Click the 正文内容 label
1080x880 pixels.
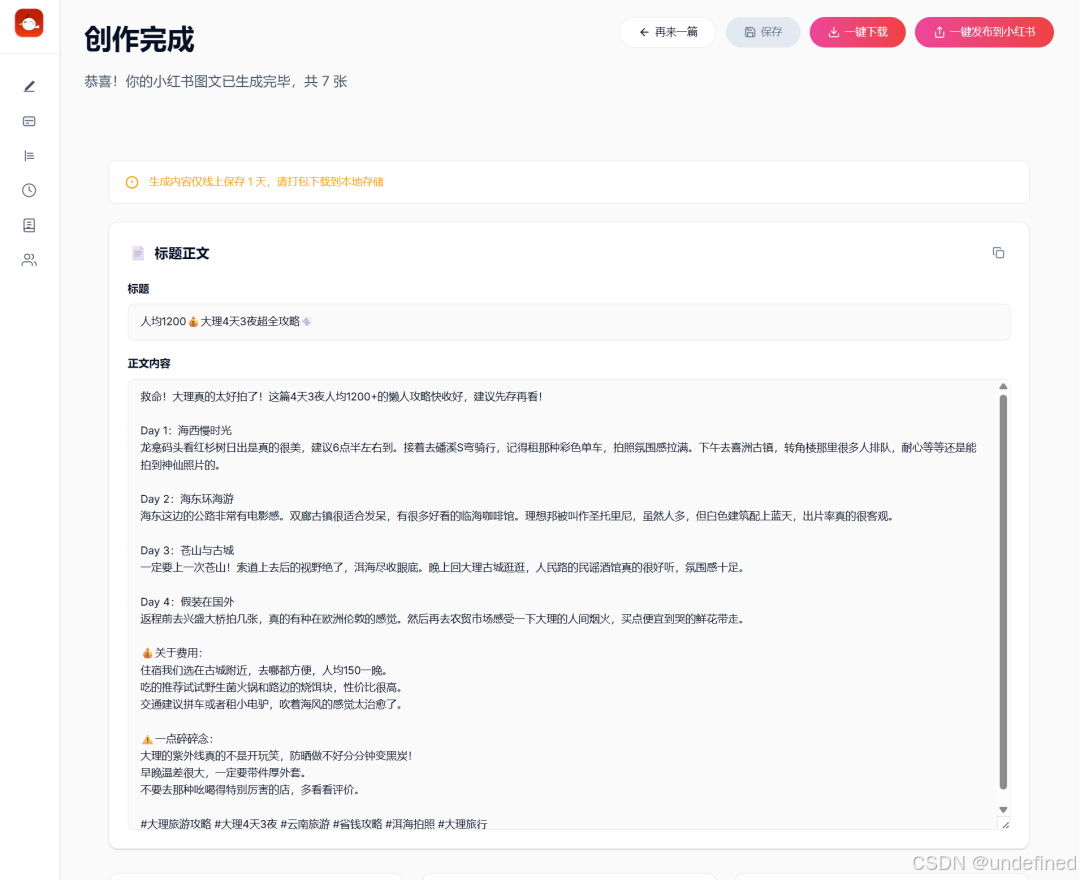click(149, 364)
